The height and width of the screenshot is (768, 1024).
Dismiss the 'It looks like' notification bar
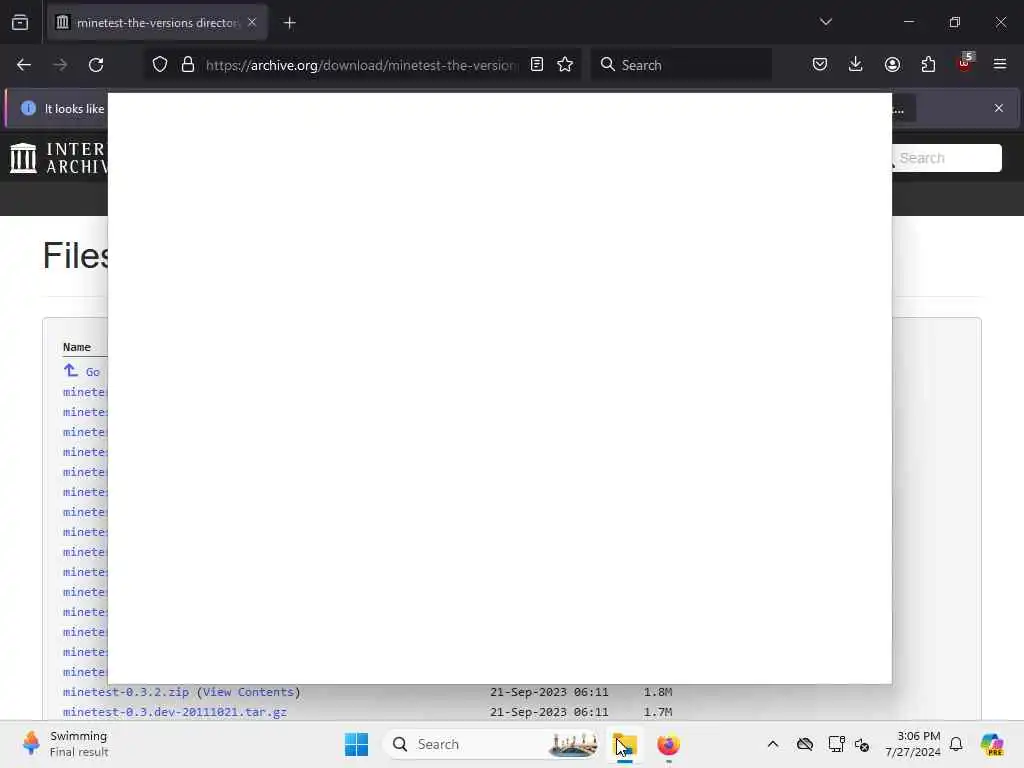coord(999,108)
